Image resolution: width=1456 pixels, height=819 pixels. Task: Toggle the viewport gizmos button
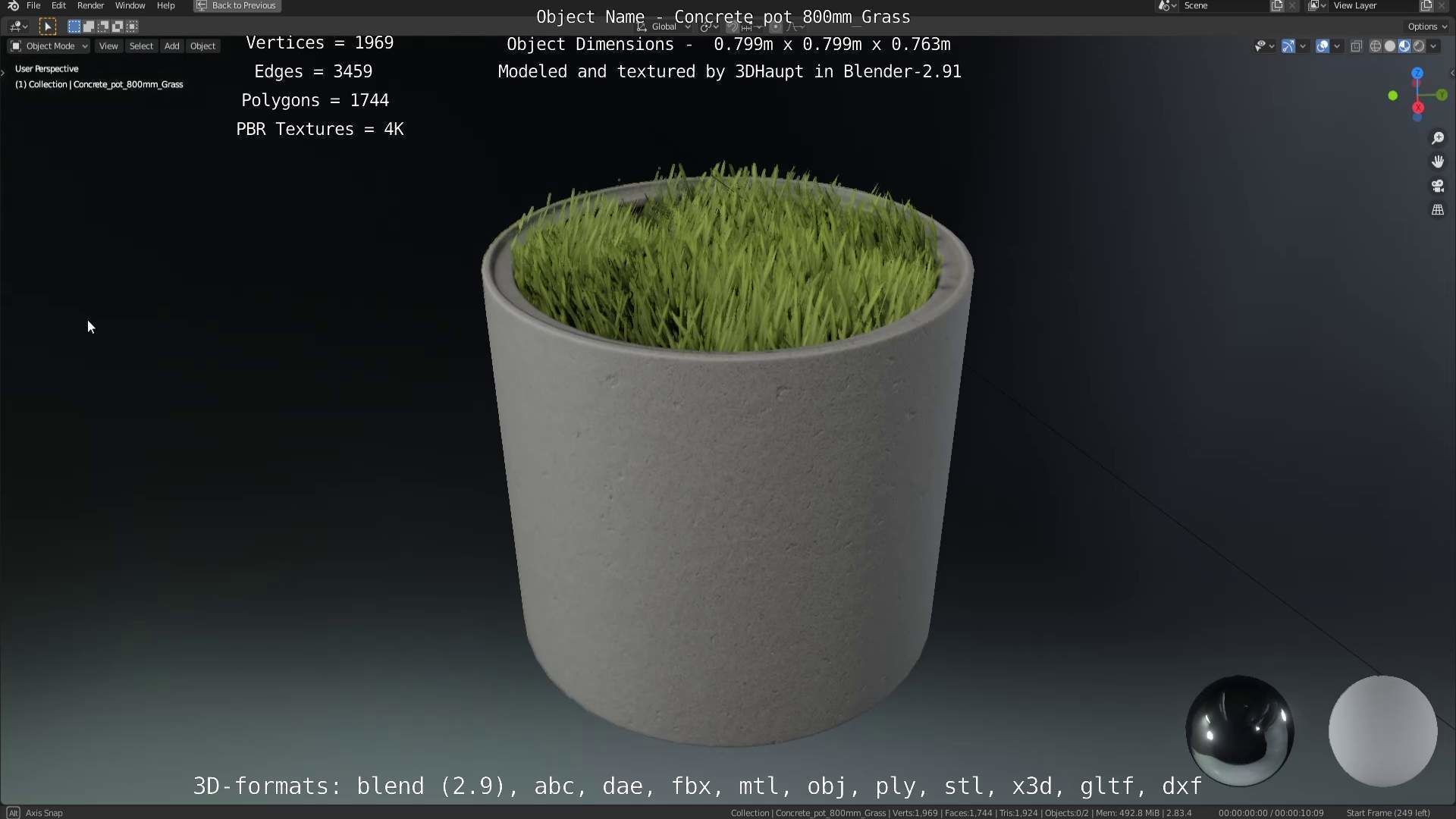(x=1288, y=46)
